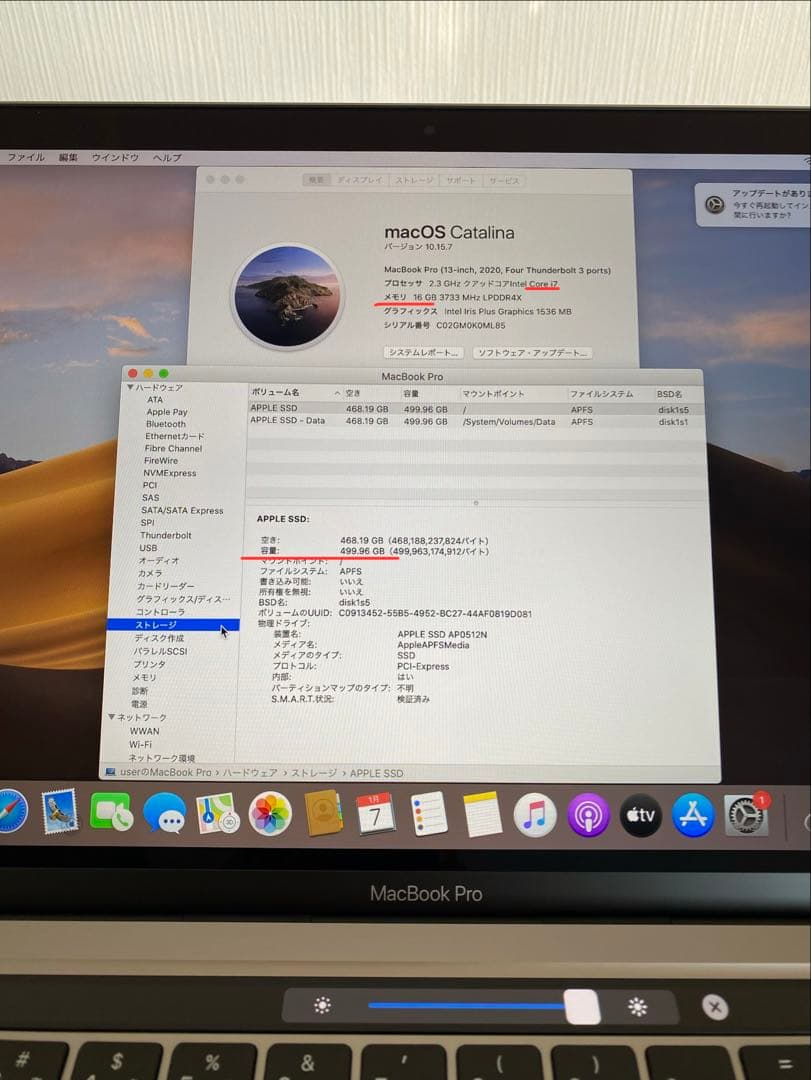Open the Calendar app showing date 7
811x1080 pixels.
[x=377, y=815]
